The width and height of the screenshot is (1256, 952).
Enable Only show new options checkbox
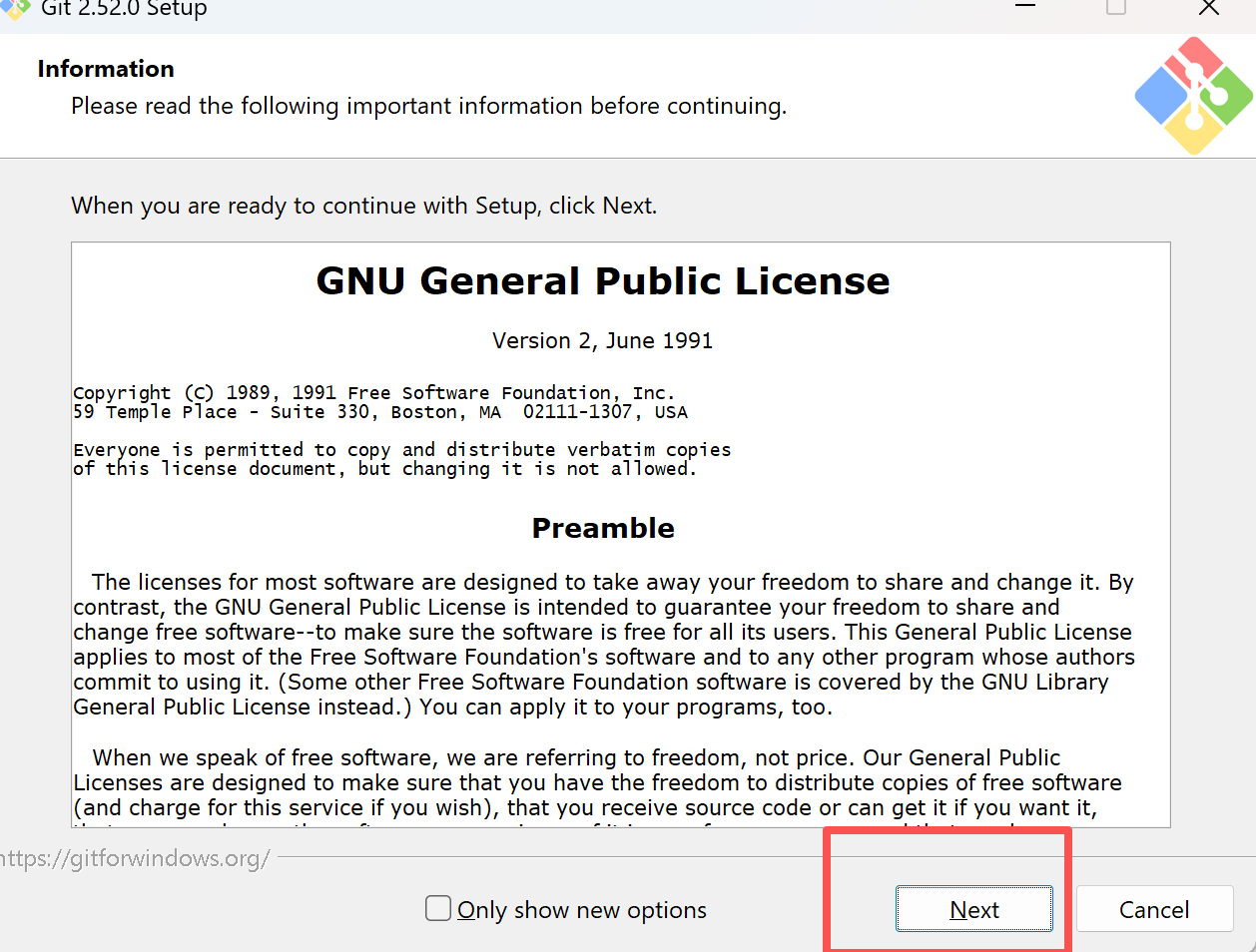pyautogui.click(x=437, y=908)
